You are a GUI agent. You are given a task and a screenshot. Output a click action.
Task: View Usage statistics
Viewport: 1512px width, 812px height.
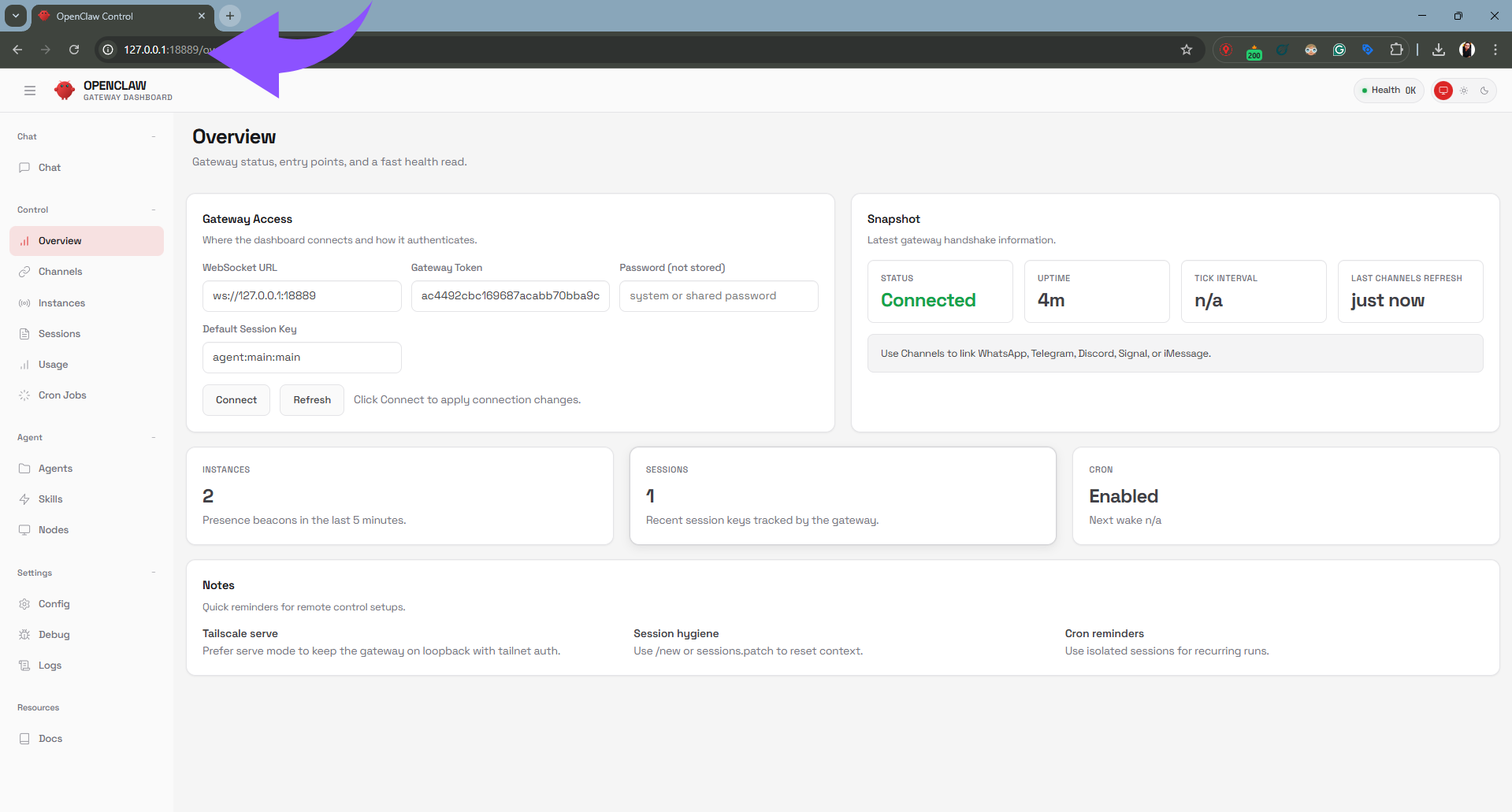(54, 364)
